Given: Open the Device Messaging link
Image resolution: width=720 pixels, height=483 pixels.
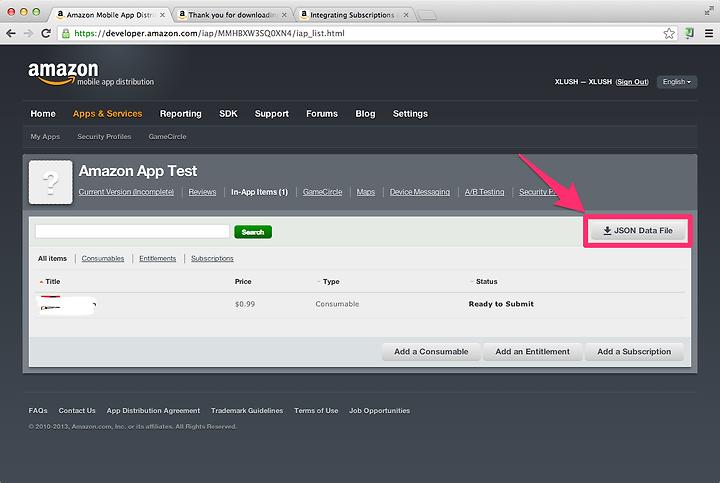Looking at the screenshot, I should coord(420,192).
